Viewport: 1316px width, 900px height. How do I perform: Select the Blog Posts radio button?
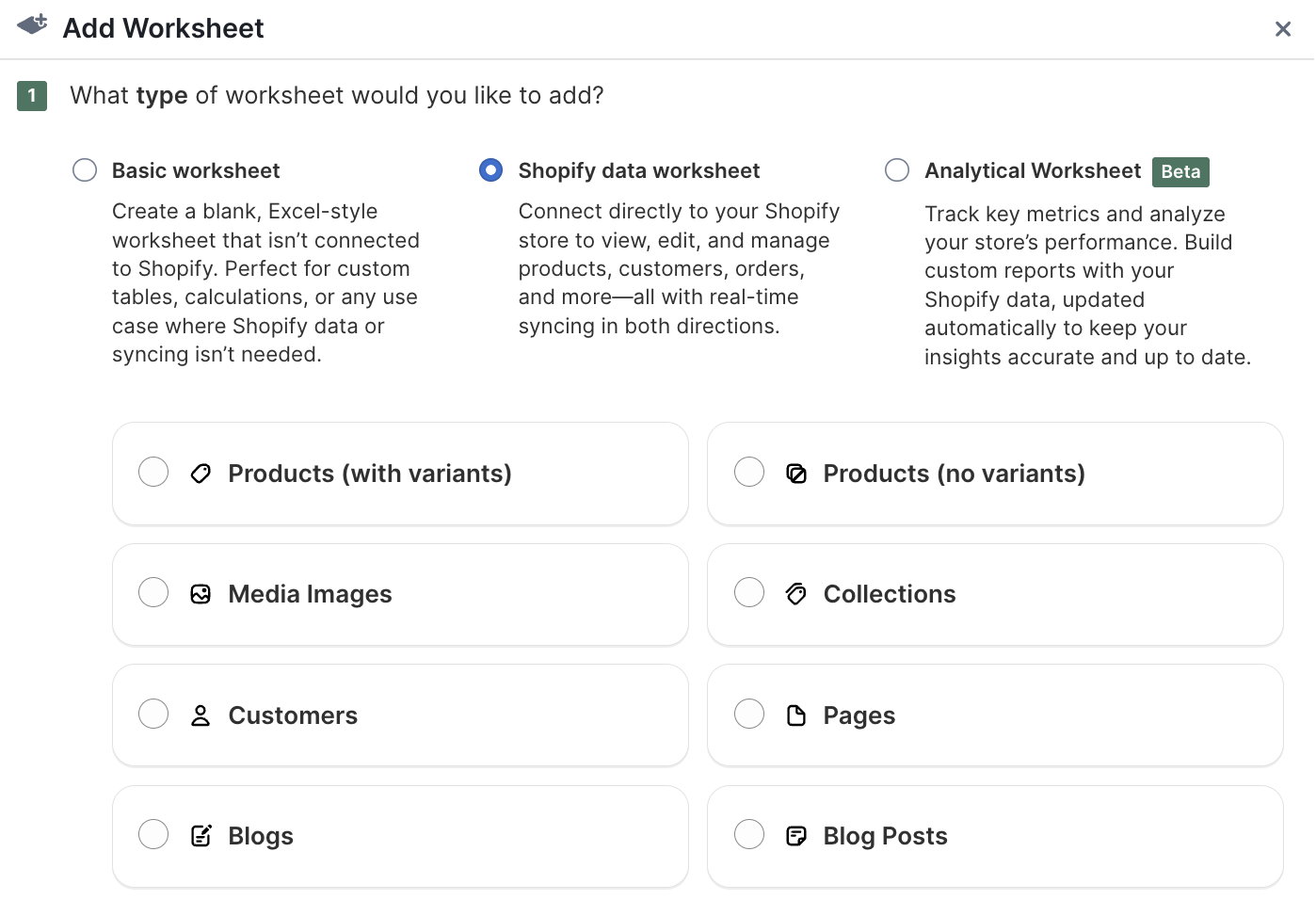click(749, 834)
